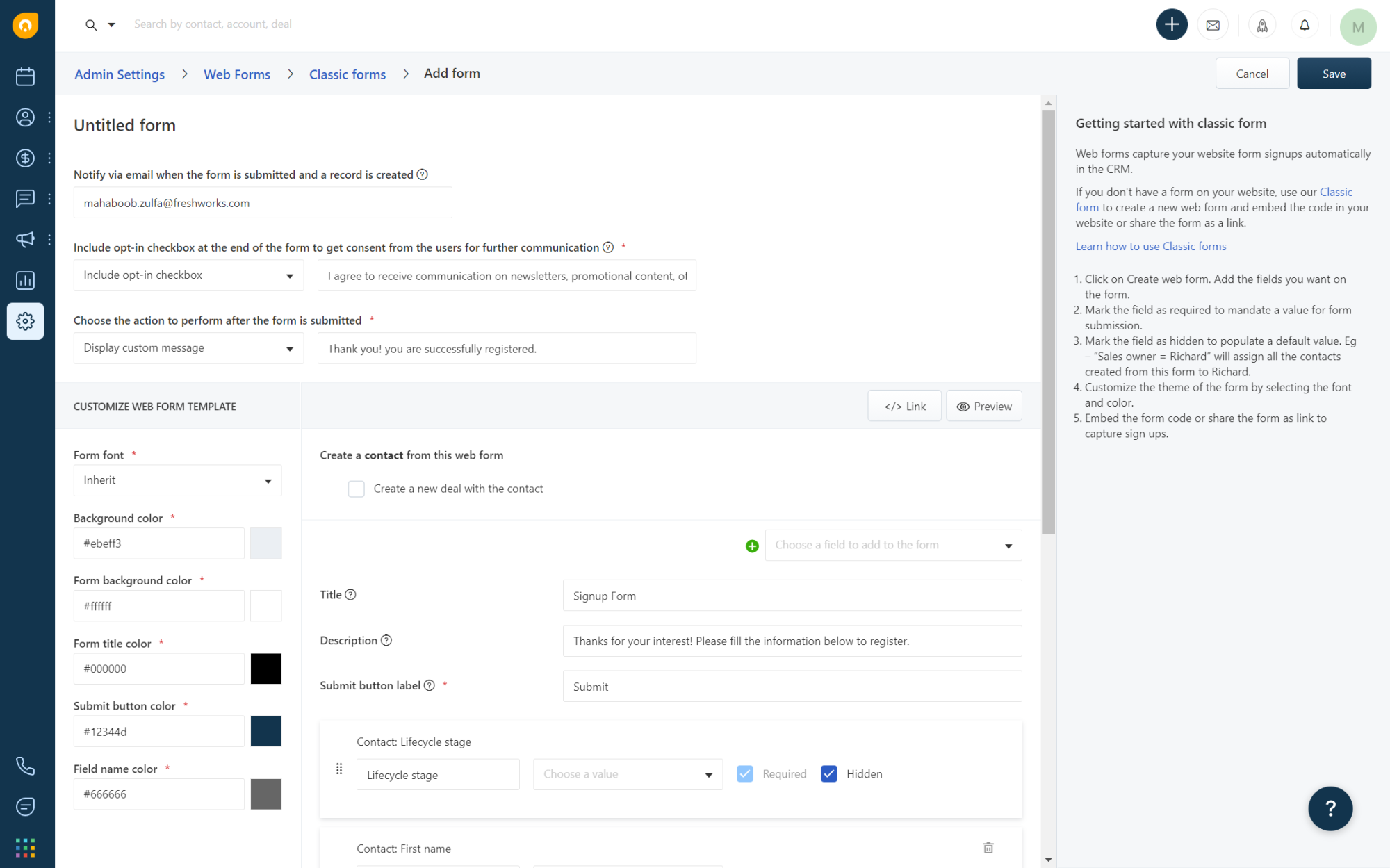Uncheck Required on Lifecycle stage field
The width and height of the screenshot is (1390, 868).
[744, 773]
